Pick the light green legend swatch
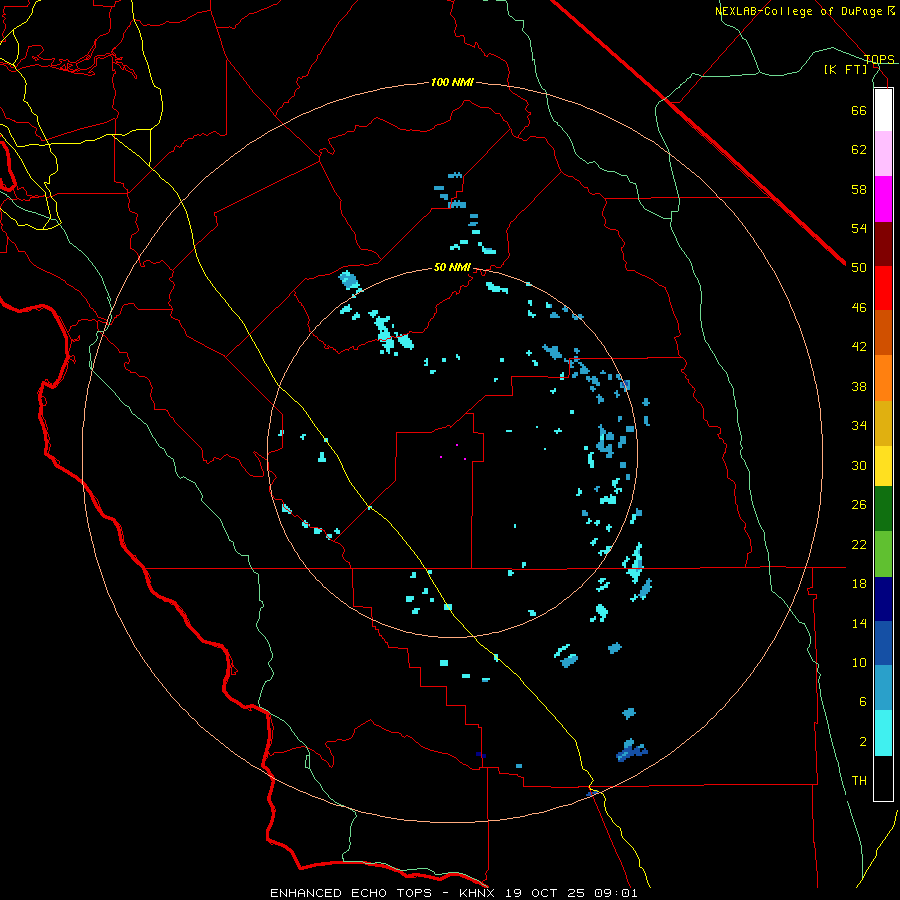This screenshot has height=900, width=900. pyautogui.click(x=883, y=554)
